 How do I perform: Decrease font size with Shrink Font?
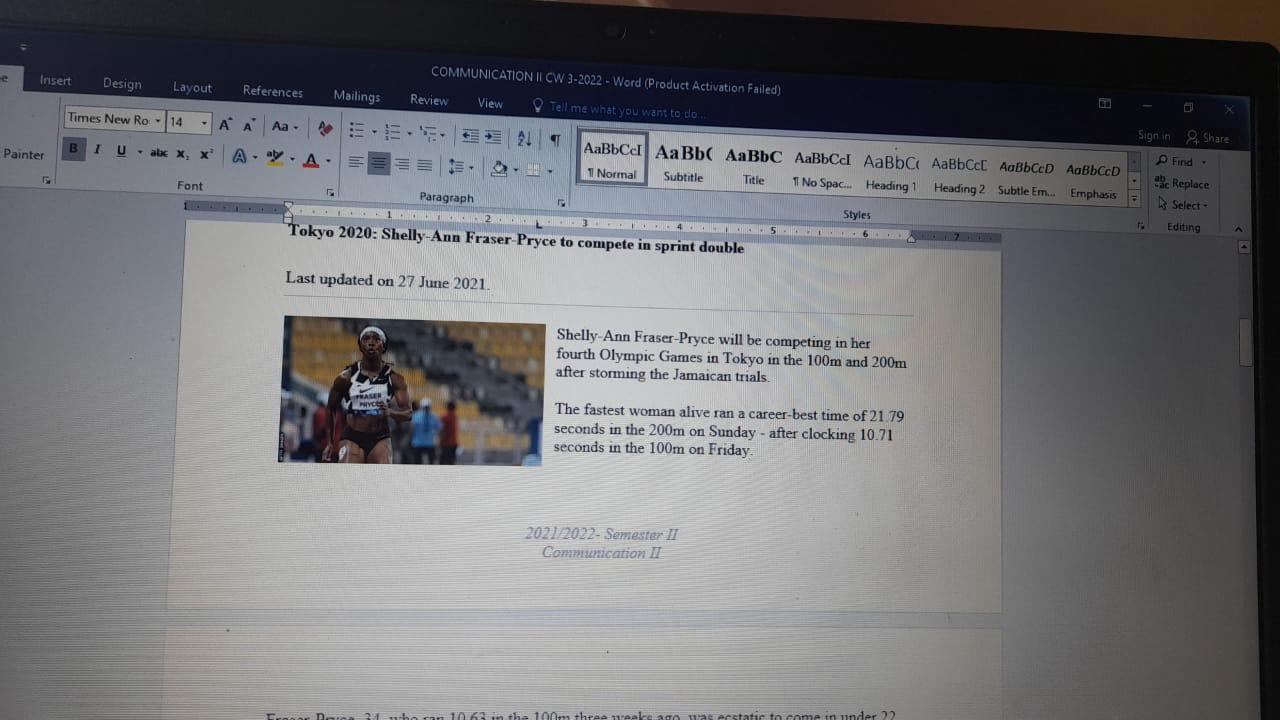[x=249, y=125]
